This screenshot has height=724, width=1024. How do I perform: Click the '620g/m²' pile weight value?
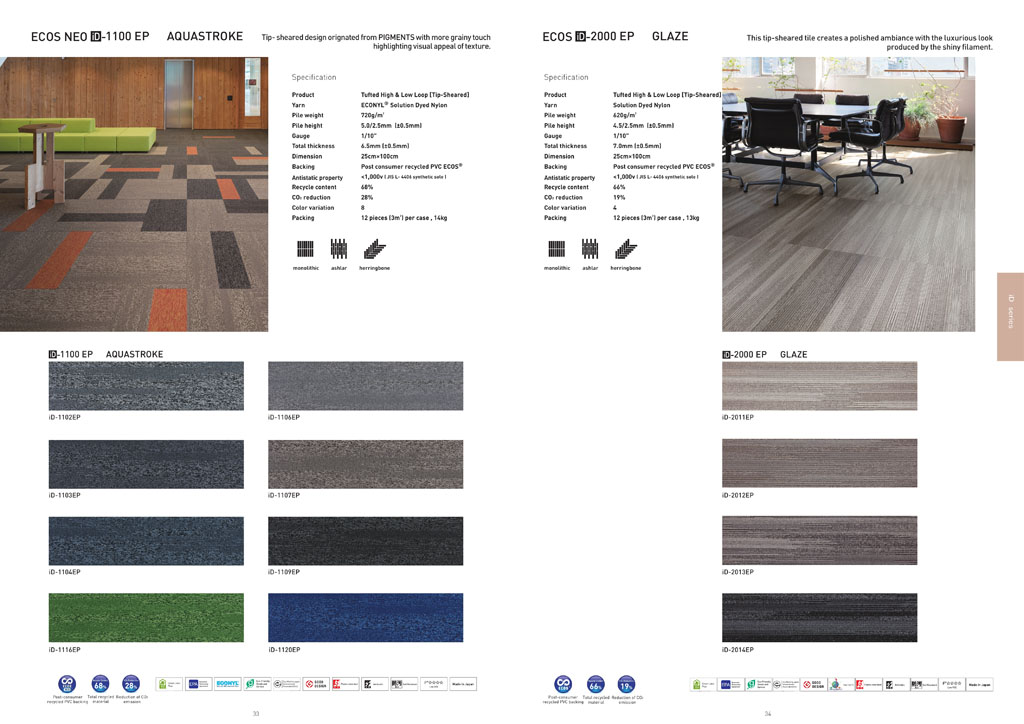624,115
